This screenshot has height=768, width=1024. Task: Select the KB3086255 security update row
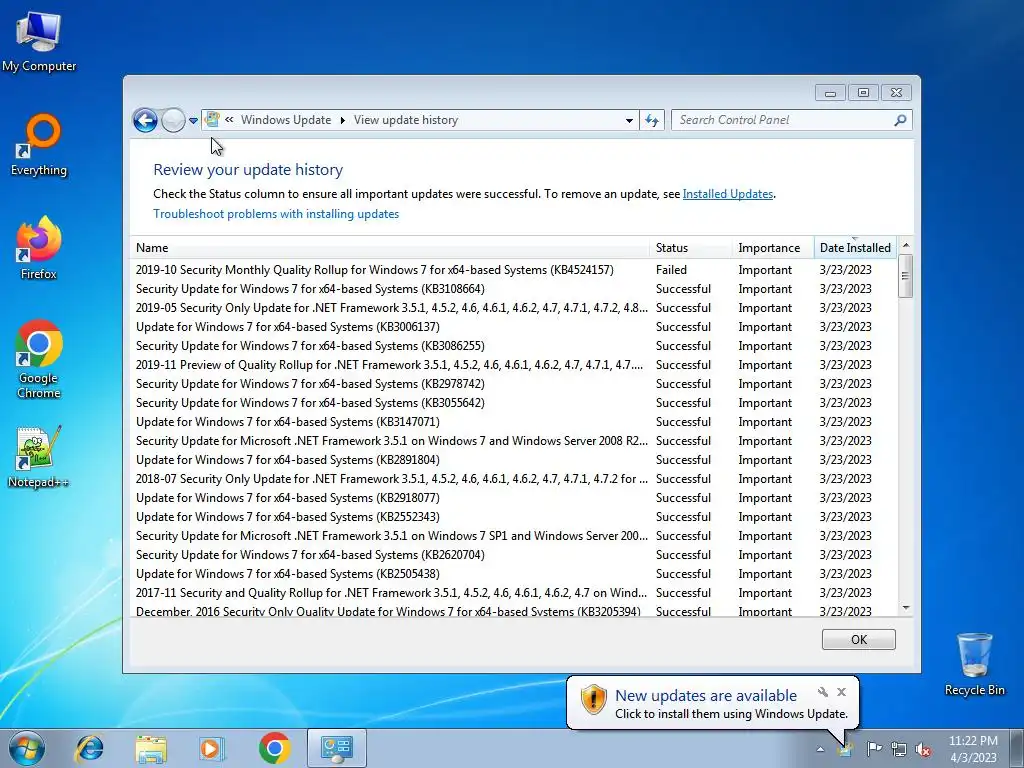[514, 345]
